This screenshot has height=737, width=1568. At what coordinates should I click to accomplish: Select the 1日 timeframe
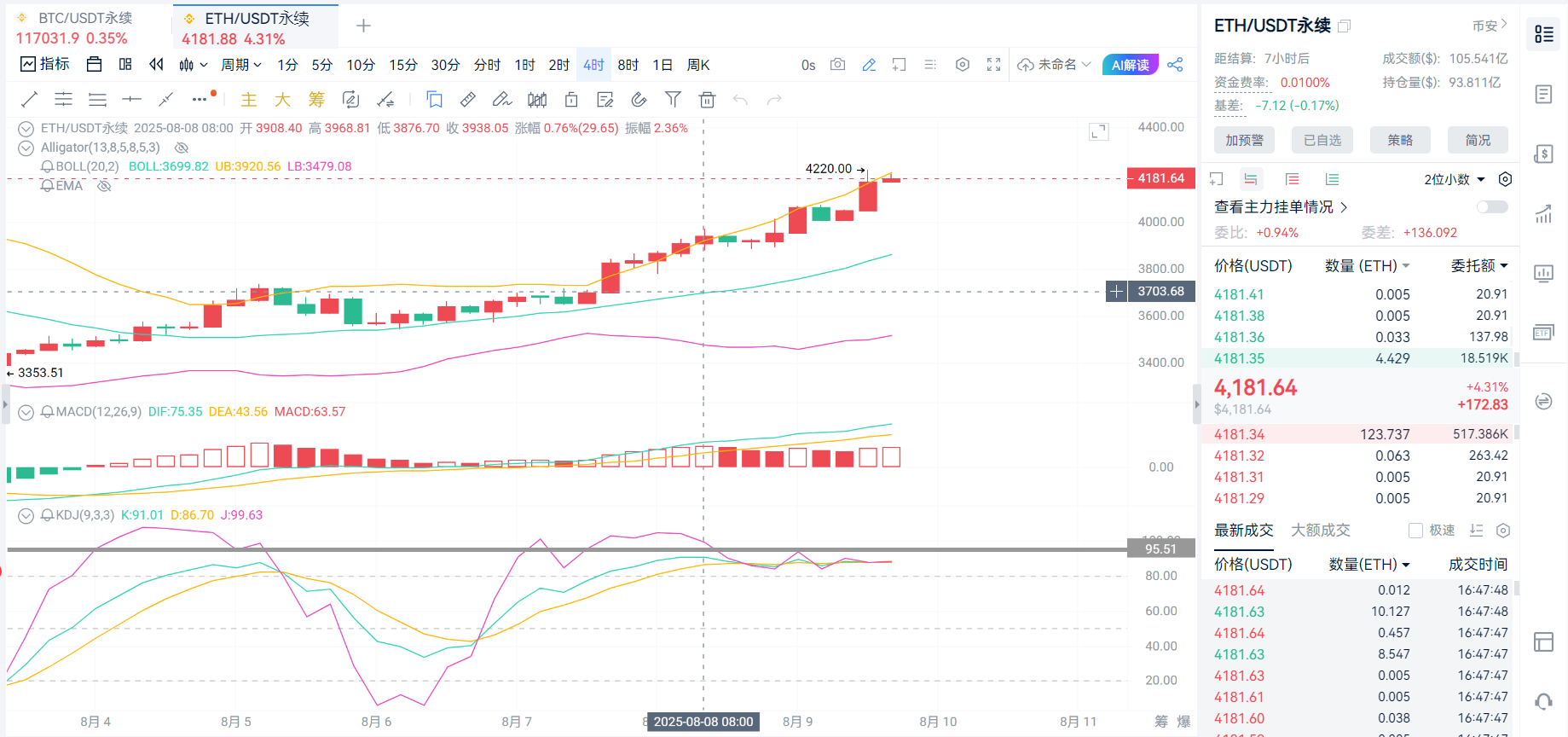click(x=662, y=65)
